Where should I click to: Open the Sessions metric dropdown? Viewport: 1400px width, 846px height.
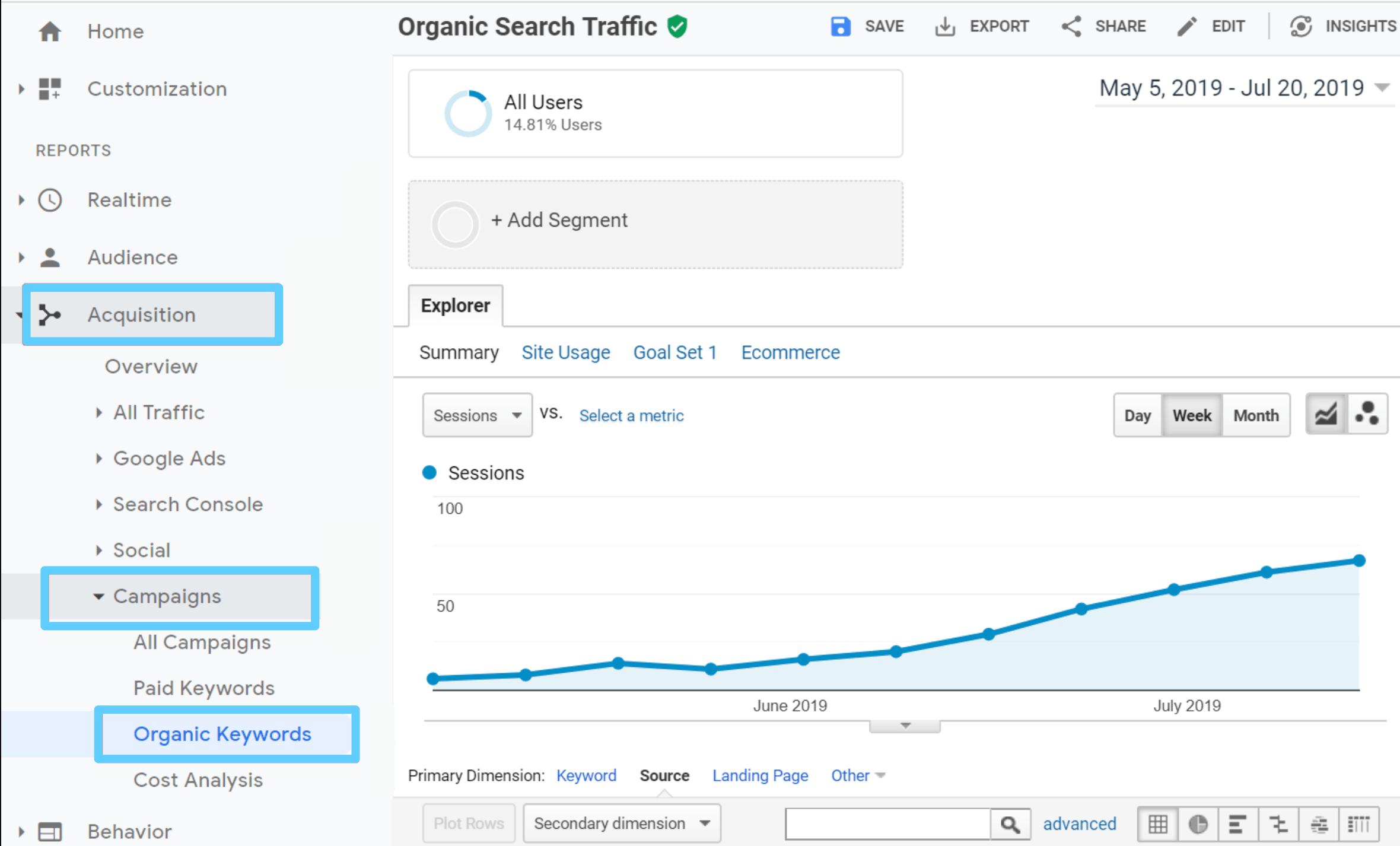pyautogui.click(x=478, y=415)
